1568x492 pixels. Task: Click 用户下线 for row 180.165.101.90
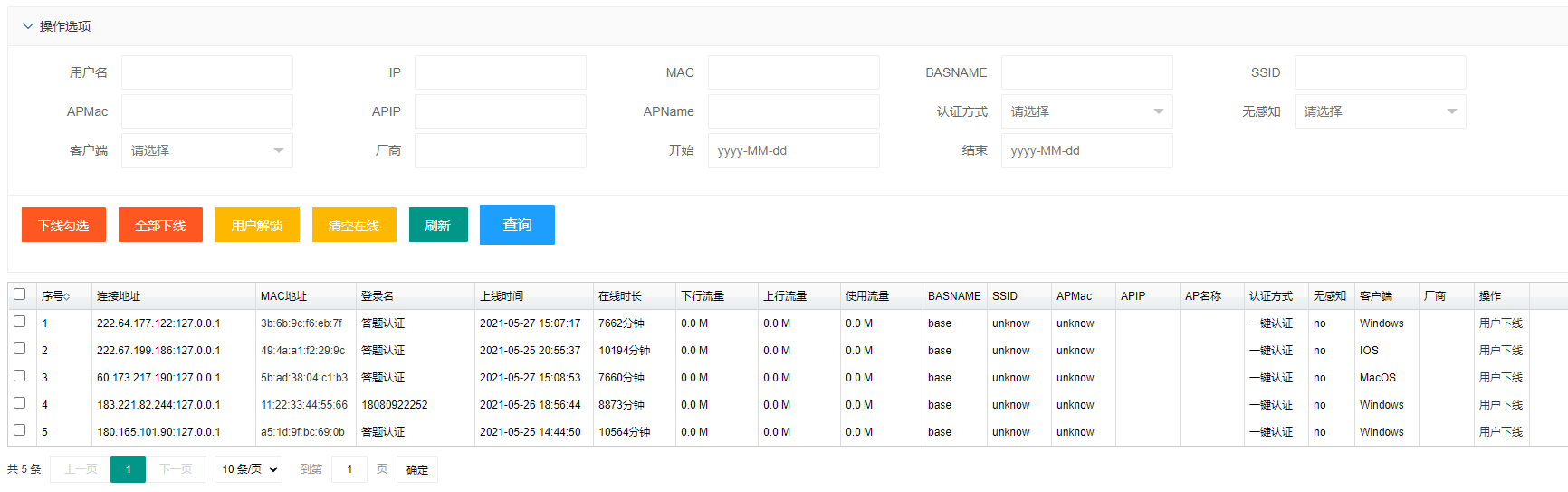coord(1500,432)
